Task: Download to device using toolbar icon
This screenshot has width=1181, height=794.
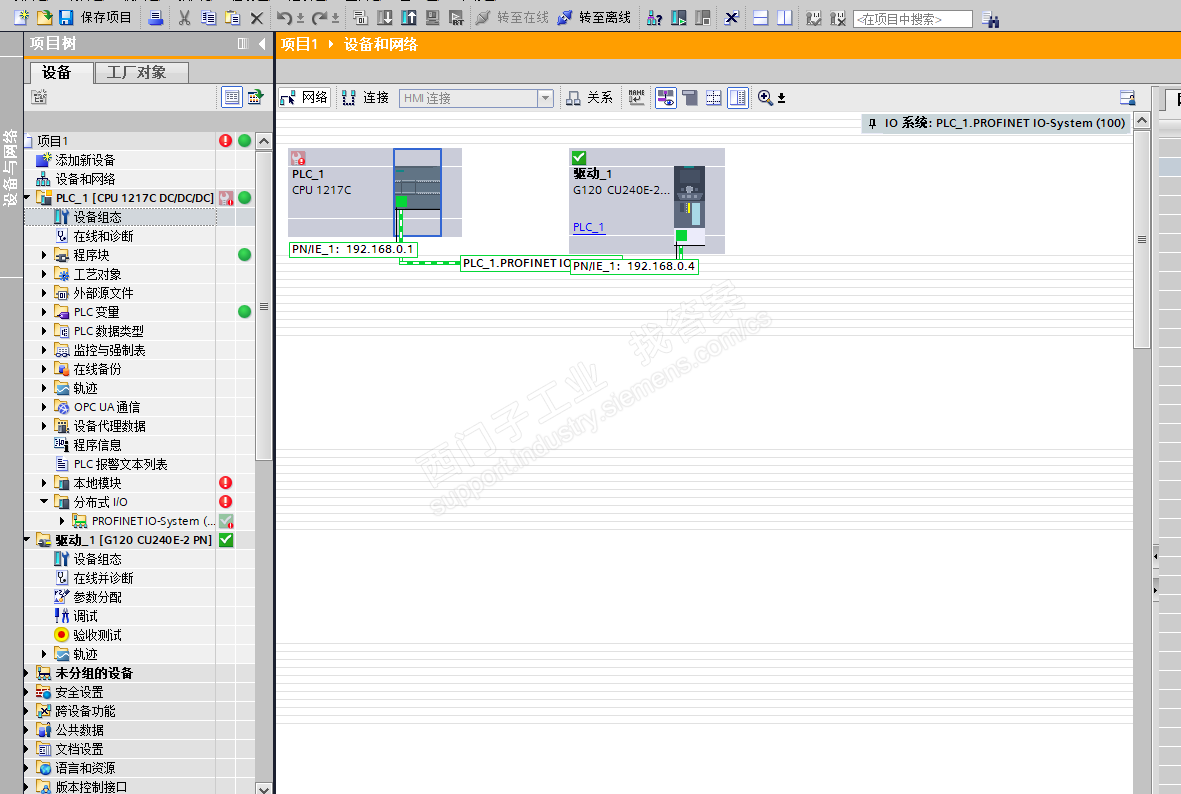Action: click(385, 17)
